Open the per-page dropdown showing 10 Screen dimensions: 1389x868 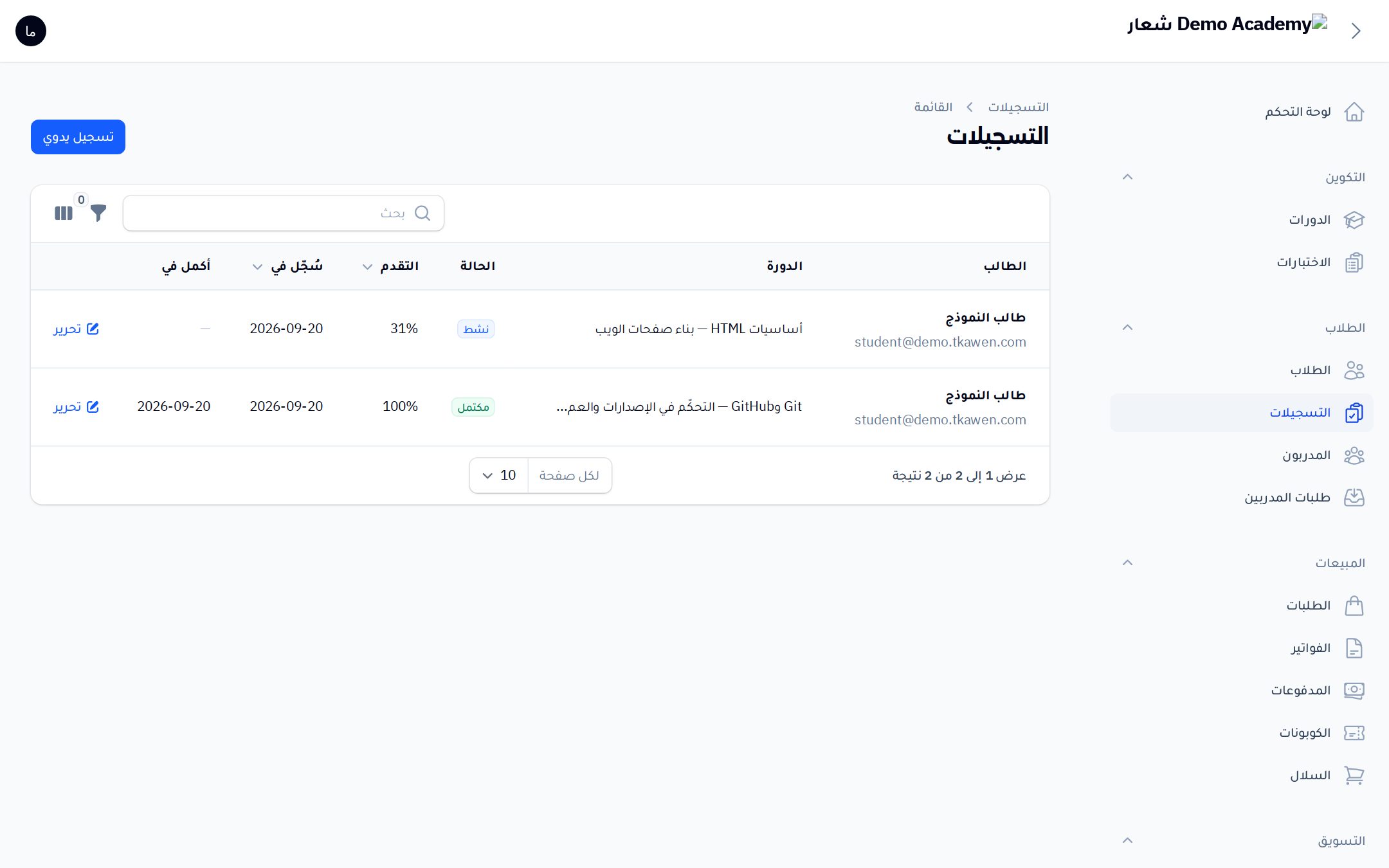tap(499, 475)
